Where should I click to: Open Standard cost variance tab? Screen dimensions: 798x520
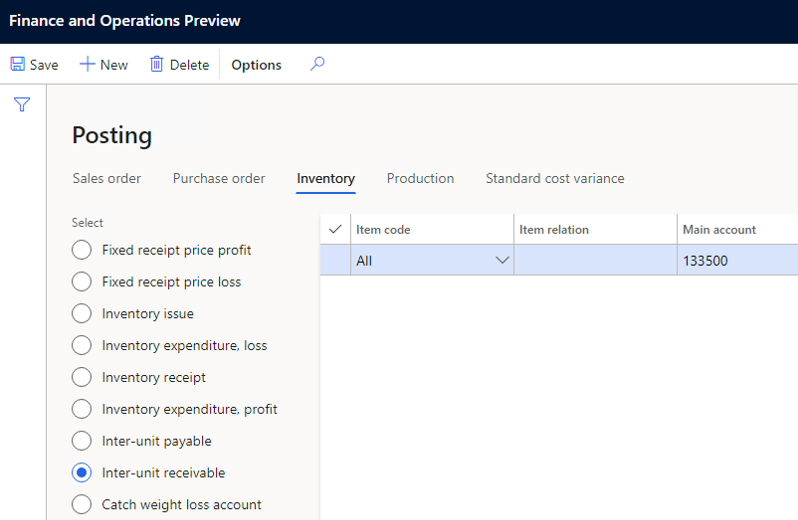point(555,179)
